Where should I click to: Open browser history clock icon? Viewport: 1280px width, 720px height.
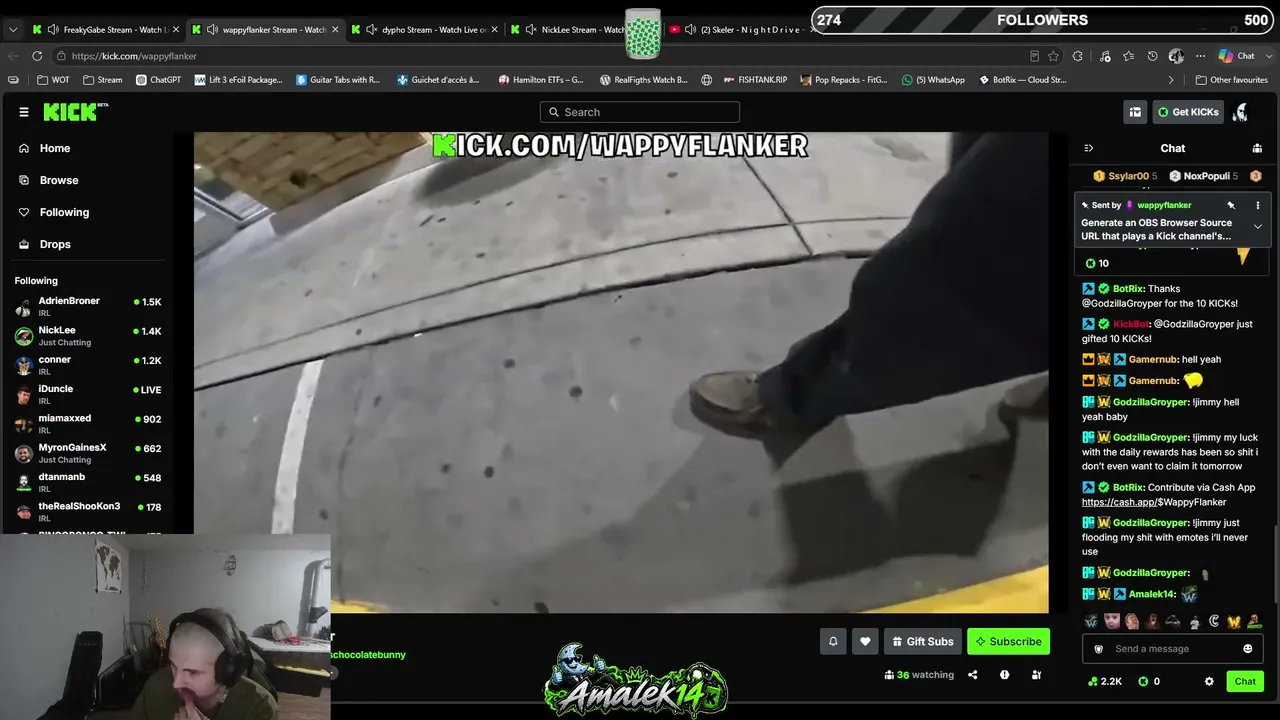tap(1152, 56)
